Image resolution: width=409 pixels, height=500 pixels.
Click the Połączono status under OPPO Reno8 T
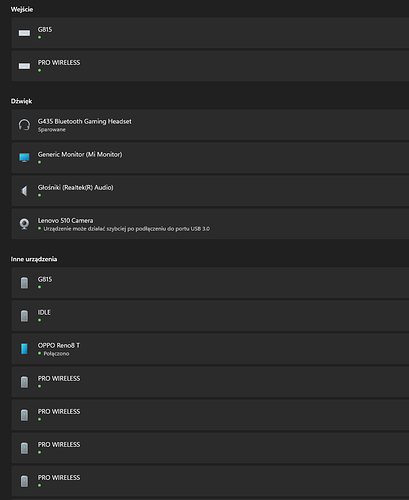point(56,354)
